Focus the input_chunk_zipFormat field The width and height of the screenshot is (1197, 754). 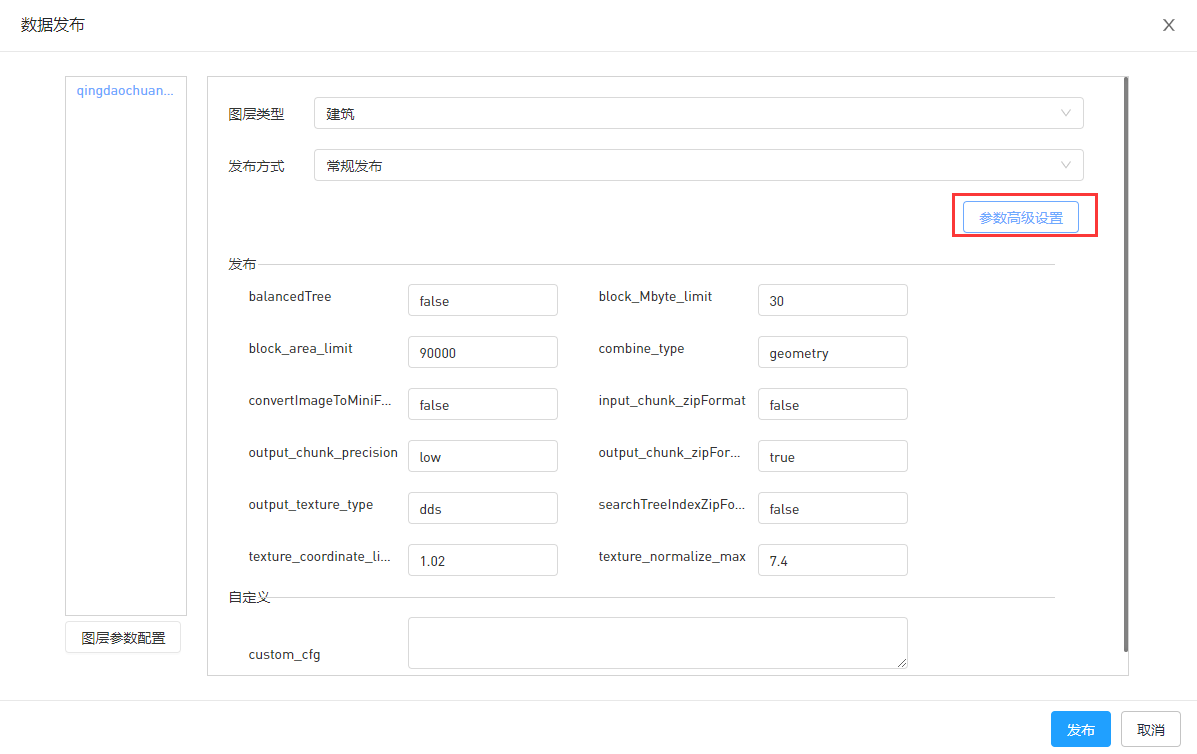pos(832,404)
